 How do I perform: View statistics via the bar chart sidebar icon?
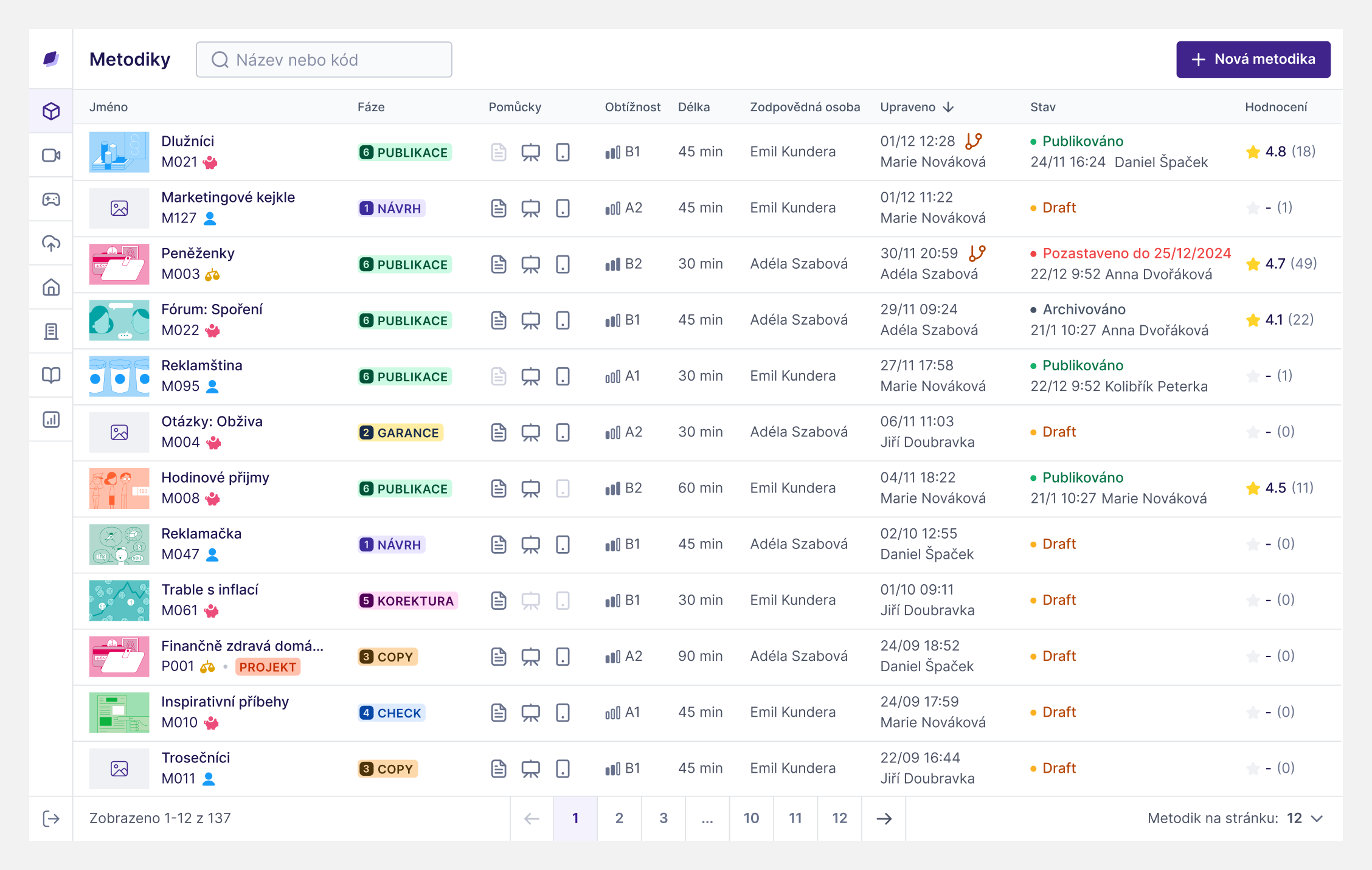pos(51,419)
